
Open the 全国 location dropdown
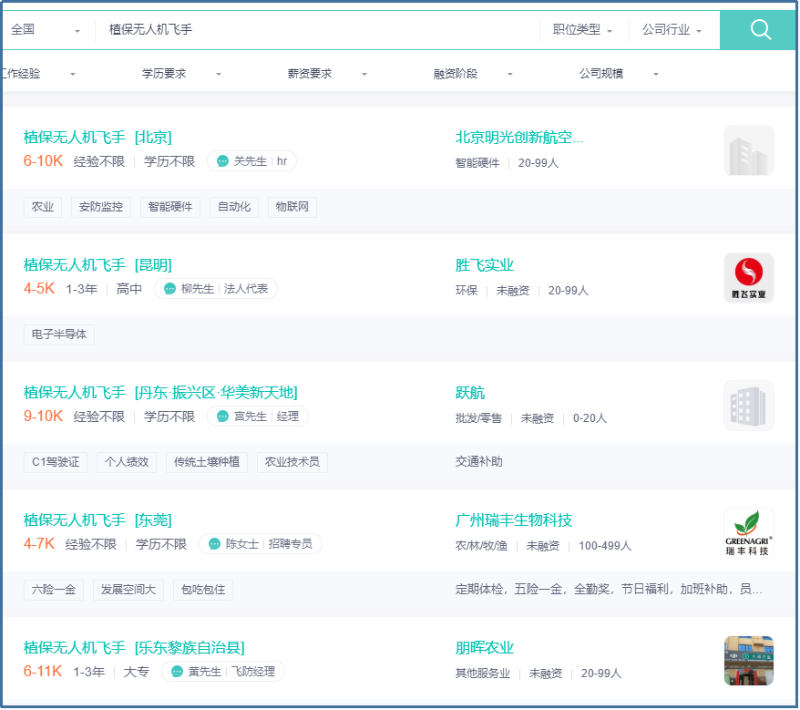click(x=45, y=30)
